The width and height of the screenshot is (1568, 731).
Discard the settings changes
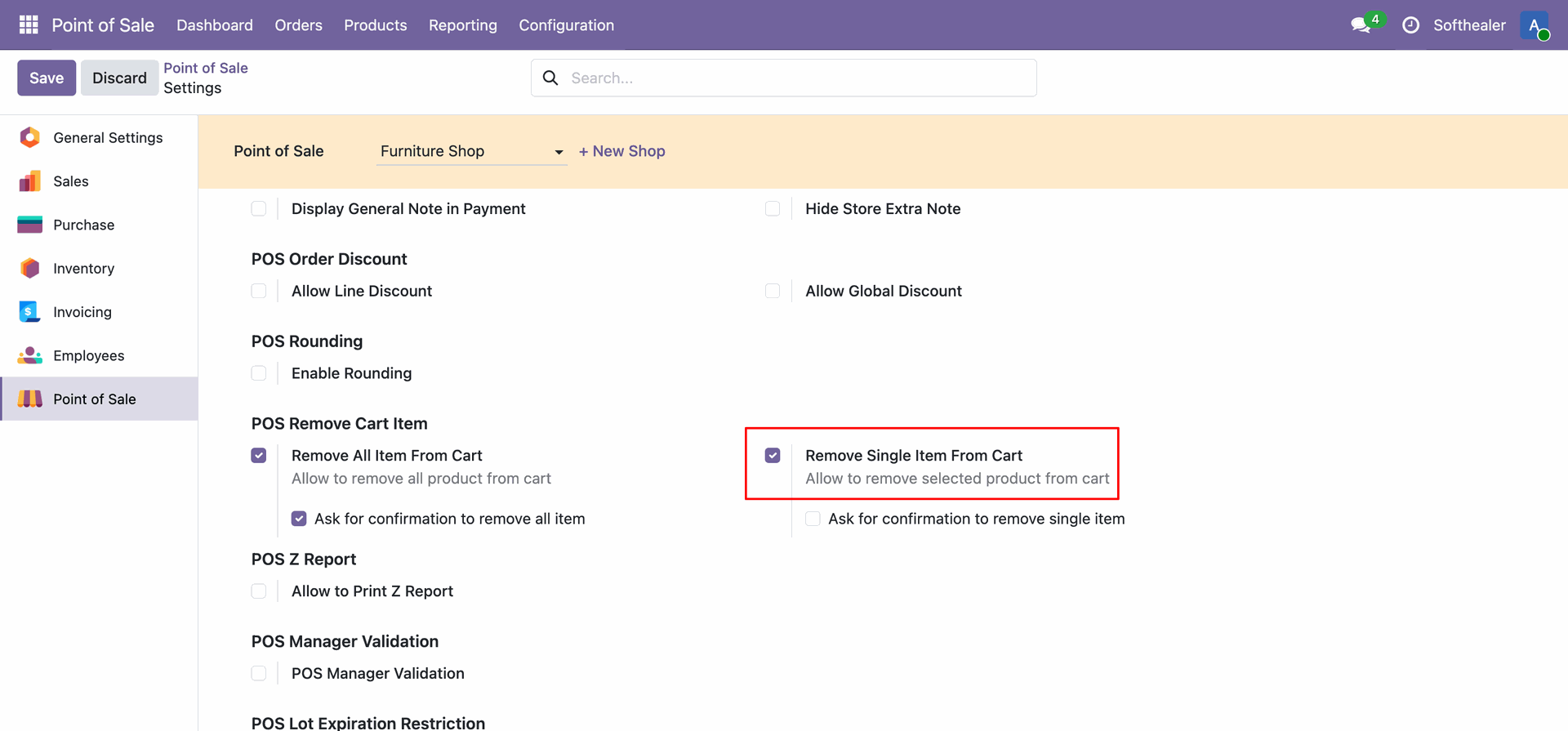coord(119,78)
